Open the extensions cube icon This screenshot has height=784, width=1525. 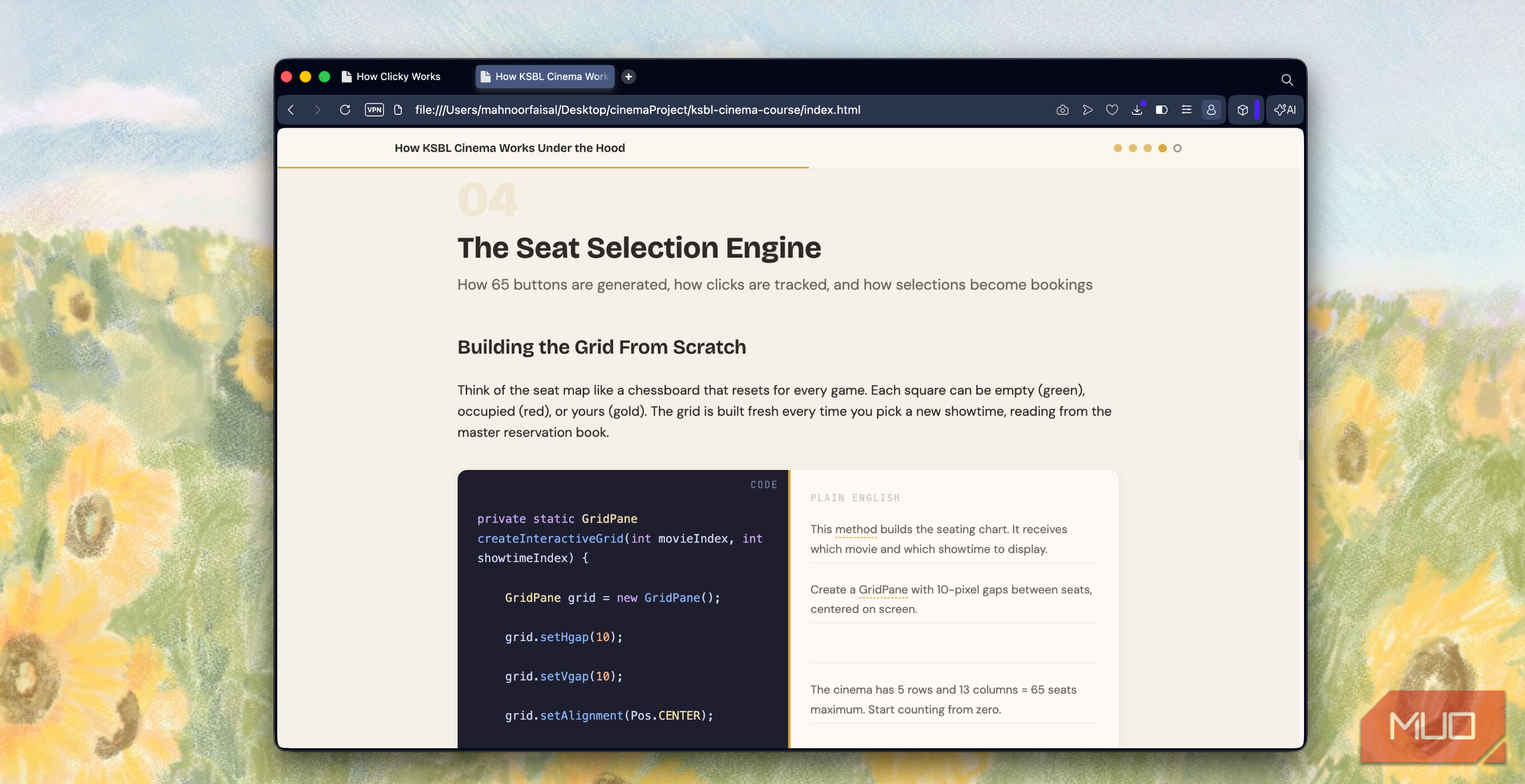1243,110
